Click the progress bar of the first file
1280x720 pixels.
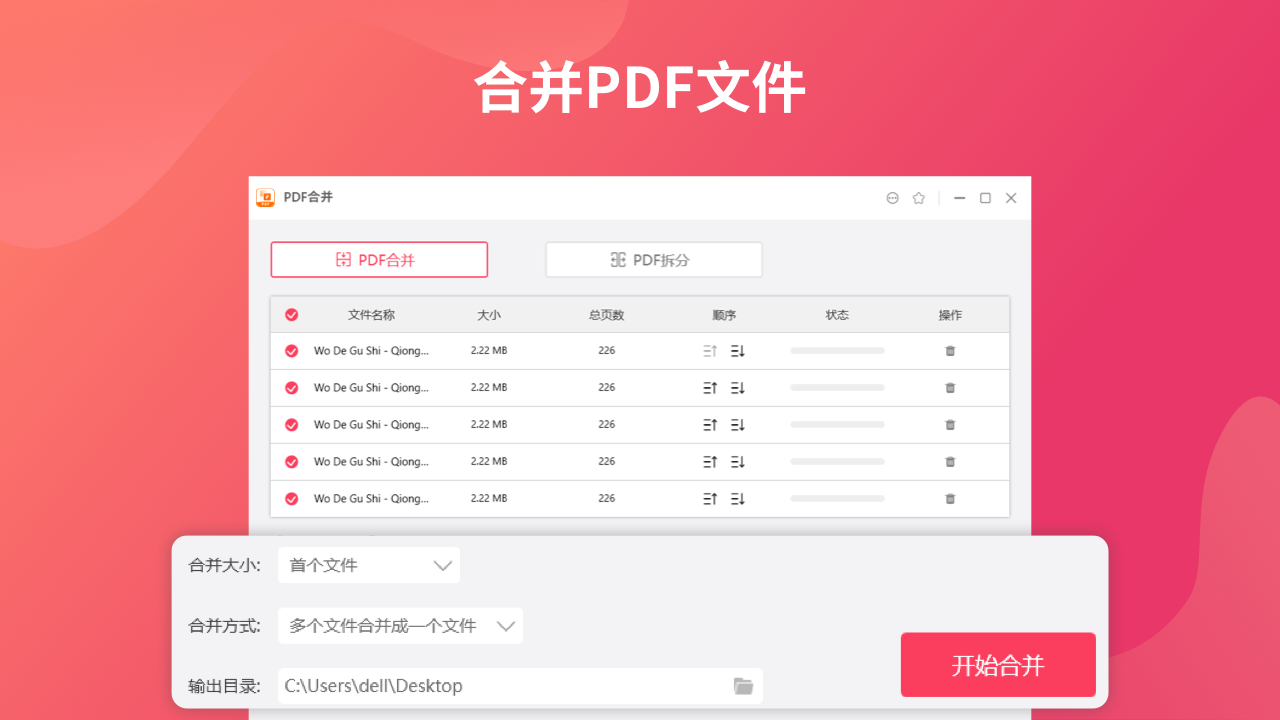point(837,350)
